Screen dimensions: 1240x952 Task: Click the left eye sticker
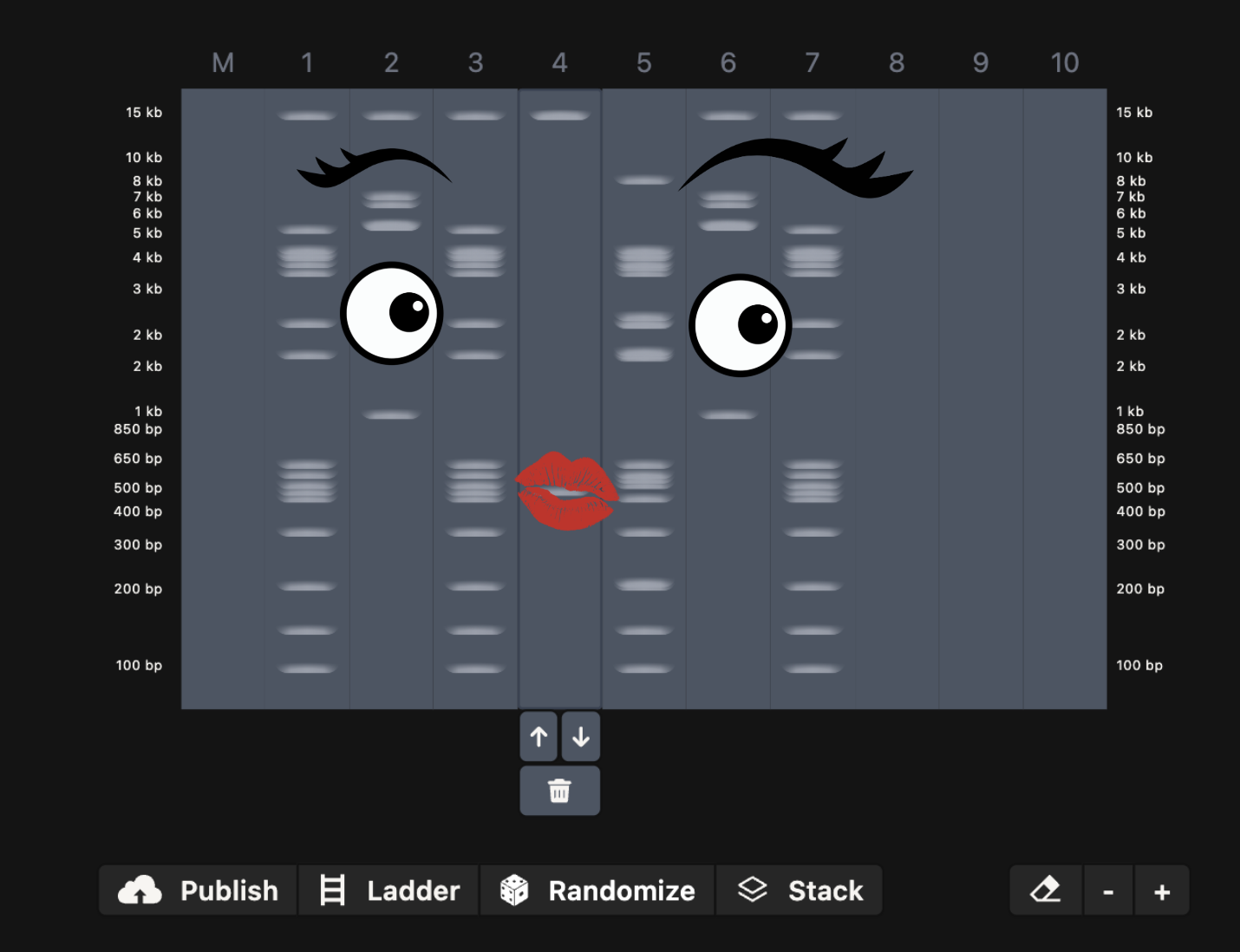(x=392, y=313)
